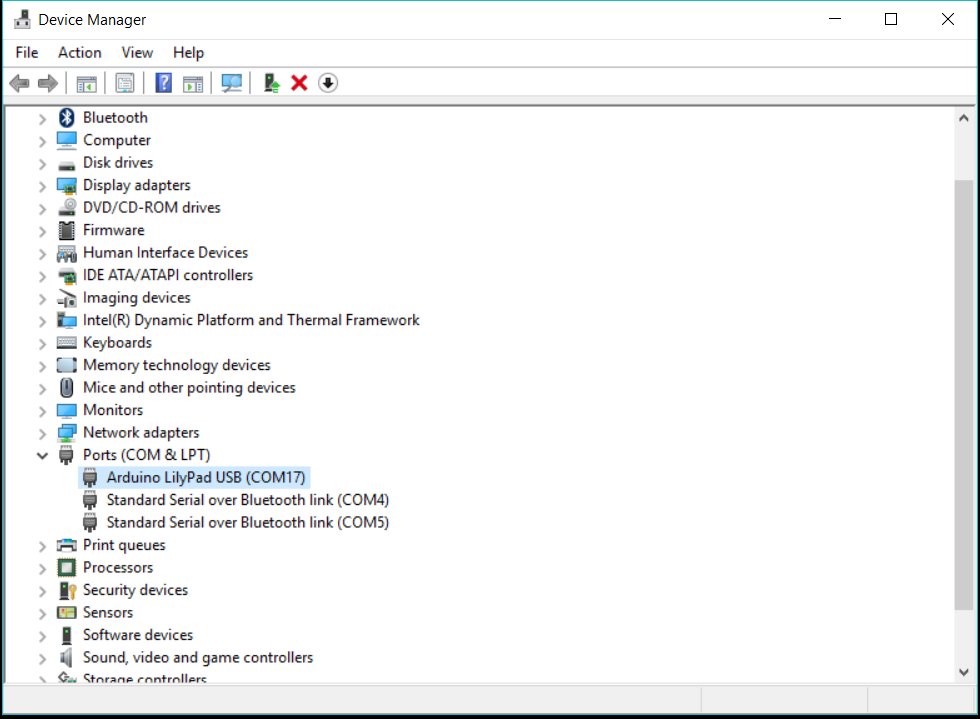Click the Processors icon

67,568
